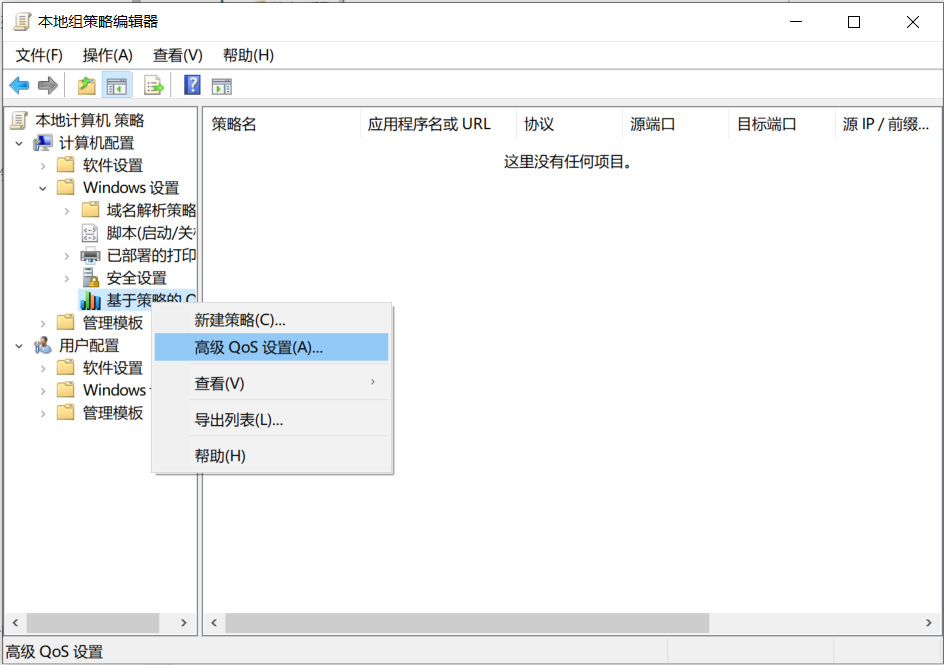The height and width of the screenshot is (665, 944).
Task: Open the 帮助(H) menu in the menu bar
Action: coord(248,55)
